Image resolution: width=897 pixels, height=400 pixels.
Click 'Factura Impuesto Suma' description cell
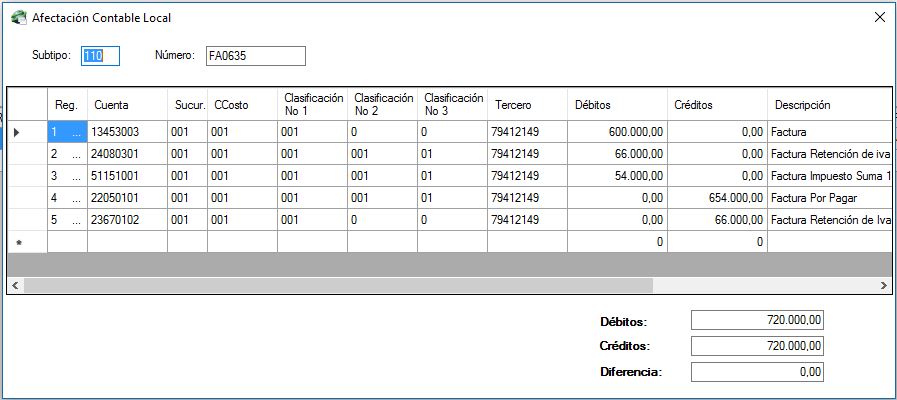pos(829,176)
